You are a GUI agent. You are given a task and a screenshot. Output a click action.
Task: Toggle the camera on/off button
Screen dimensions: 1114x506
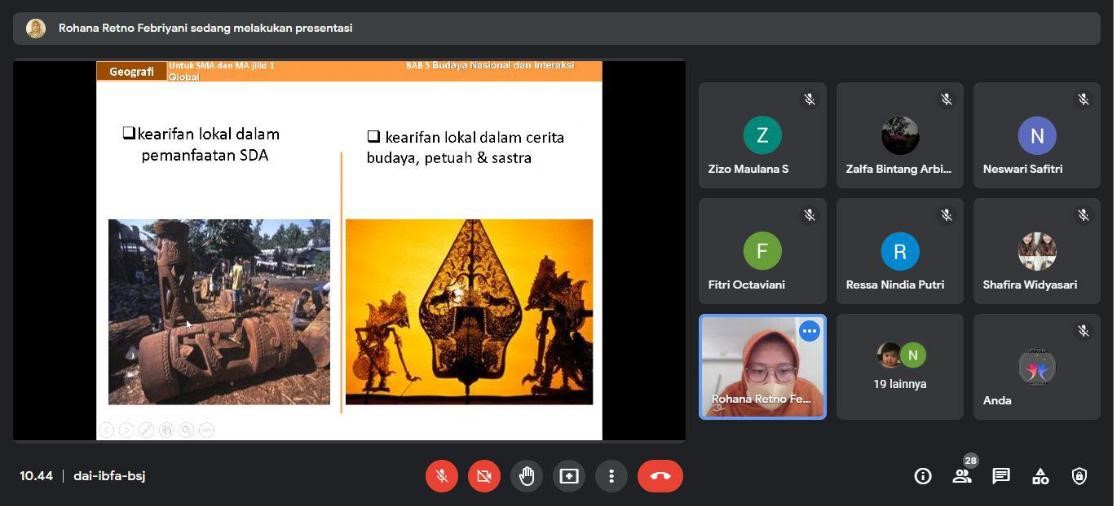tap(484, 476)
